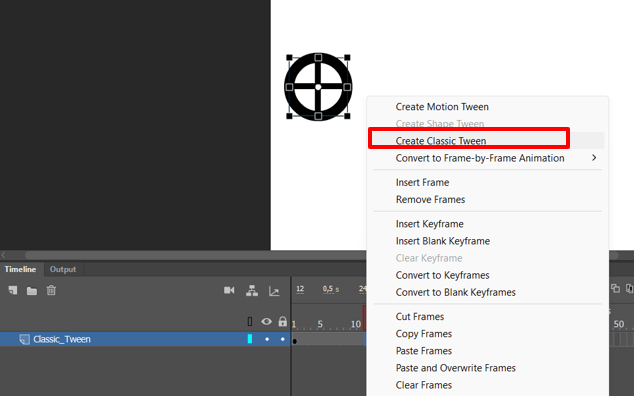The height and width of the screenshot is (396, 634).
Task: Click the bottom-right transform handle of symbol
Action: 347,116
